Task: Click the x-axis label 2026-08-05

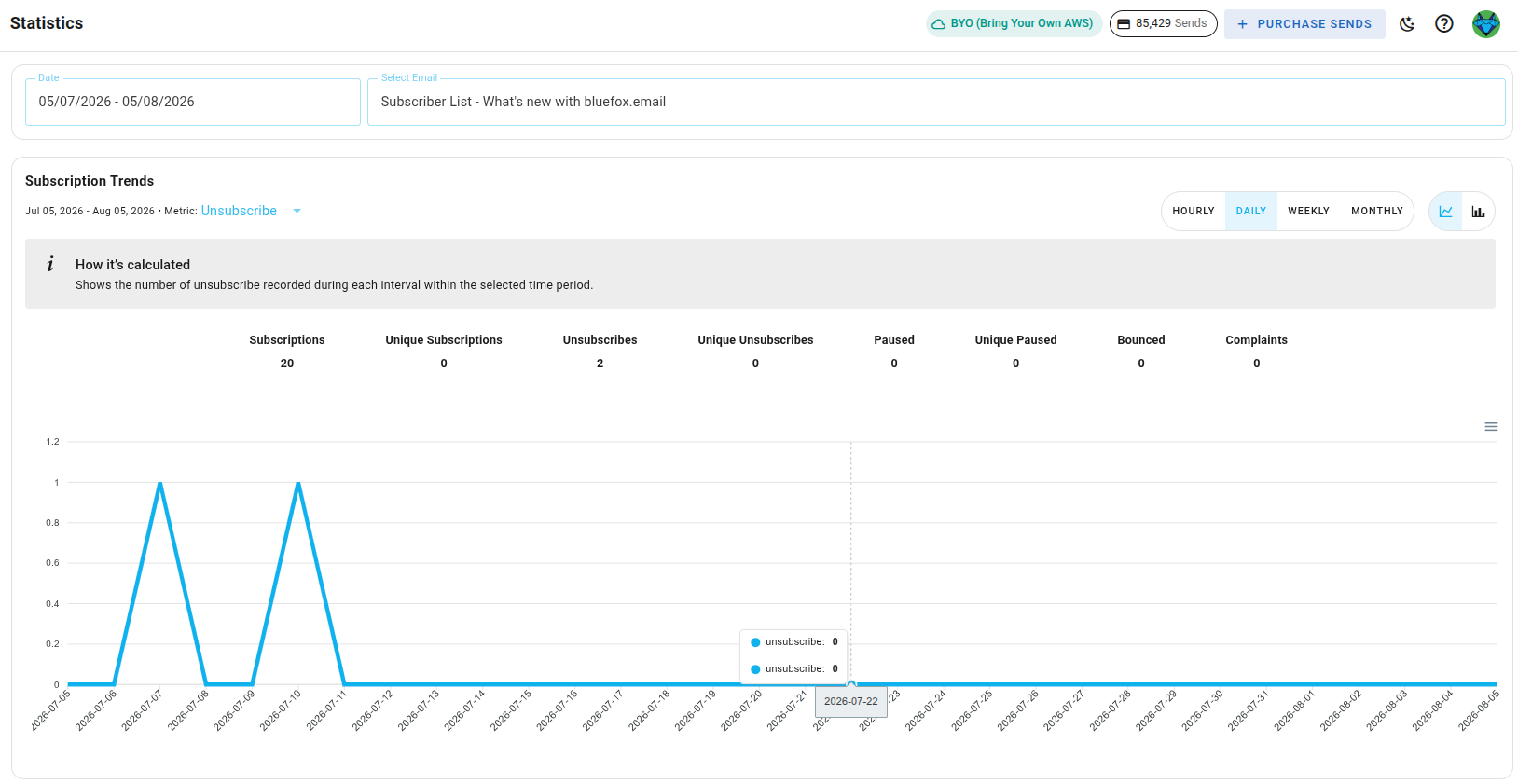Action: point(1479,710)
